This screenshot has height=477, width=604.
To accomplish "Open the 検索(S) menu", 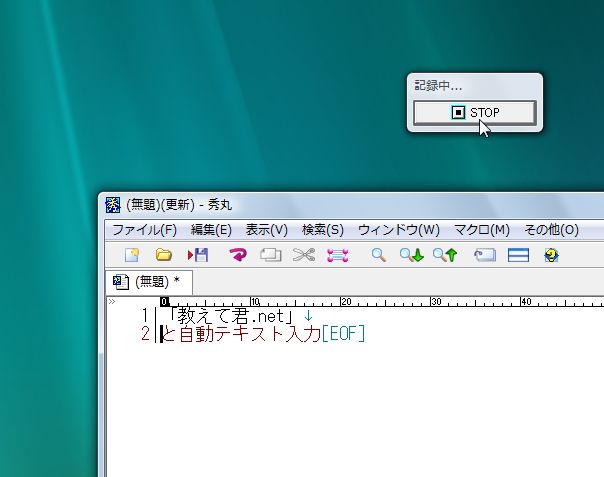I will click(323, 230).
